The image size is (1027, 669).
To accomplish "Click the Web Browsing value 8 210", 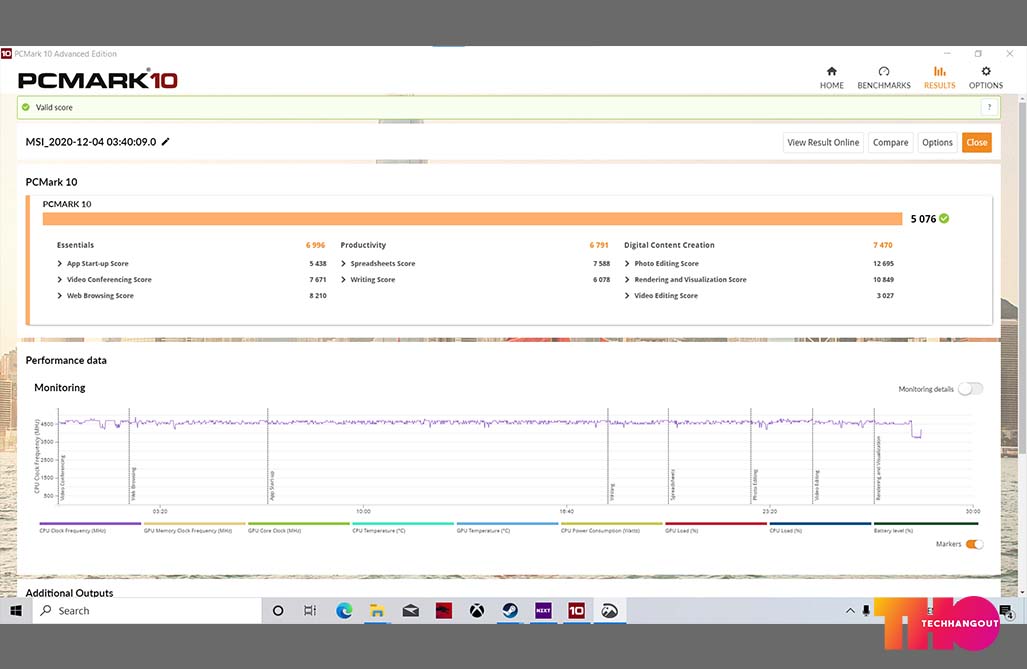I will (318, 296).
